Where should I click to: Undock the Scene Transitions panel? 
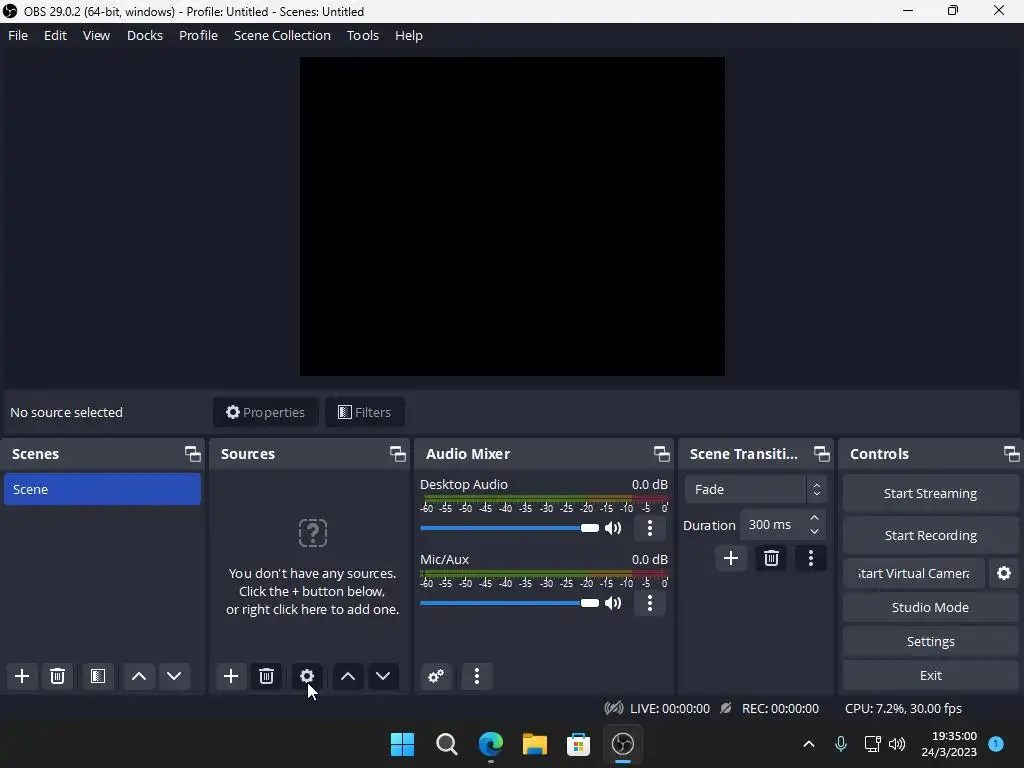(x=822, y=453)
